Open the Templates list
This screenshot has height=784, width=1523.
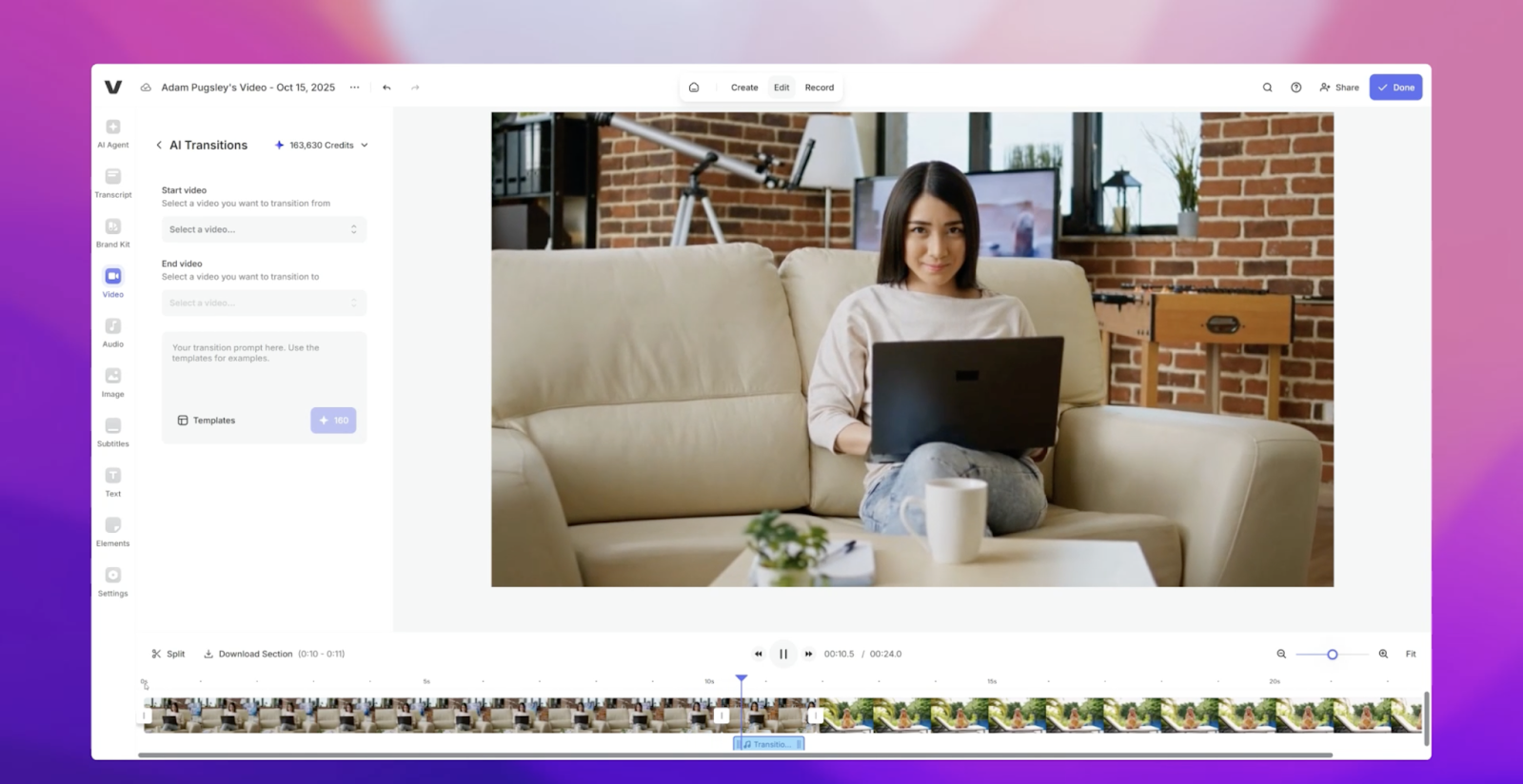tap(207, 421)
